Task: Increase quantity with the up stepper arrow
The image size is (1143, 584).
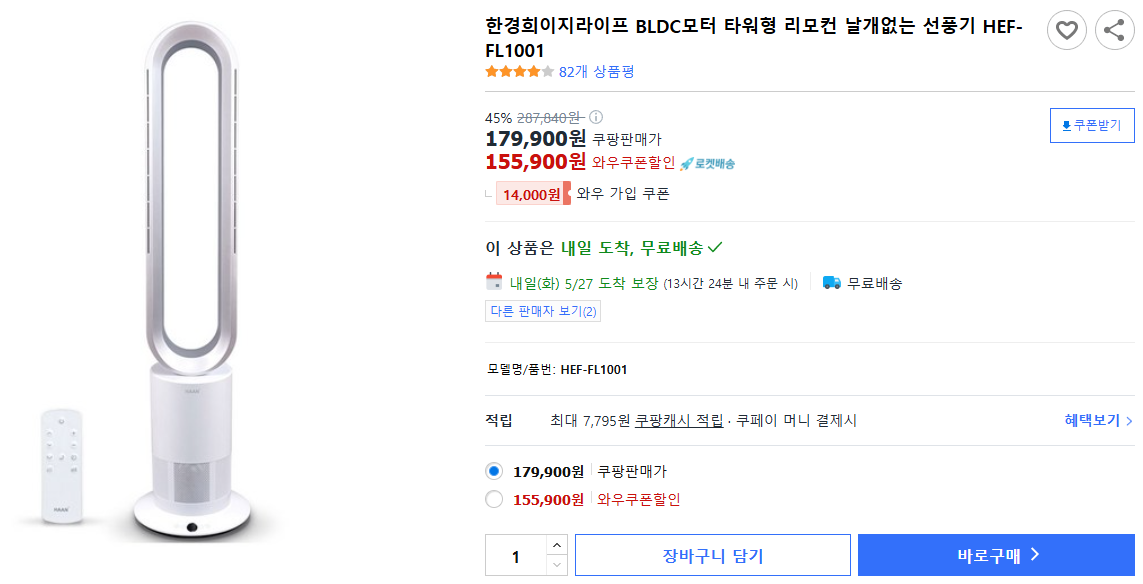Action: (x=555, y=546)
